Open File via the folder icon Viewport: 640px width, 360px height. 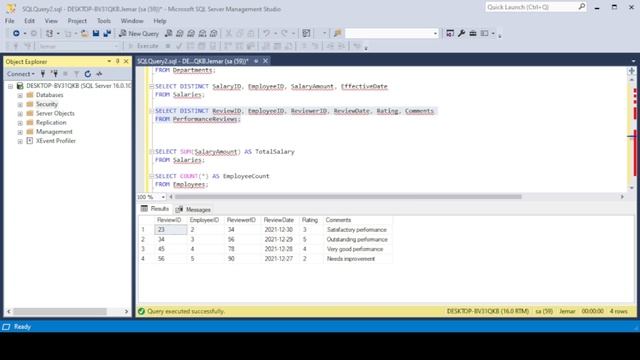[84, 33]
